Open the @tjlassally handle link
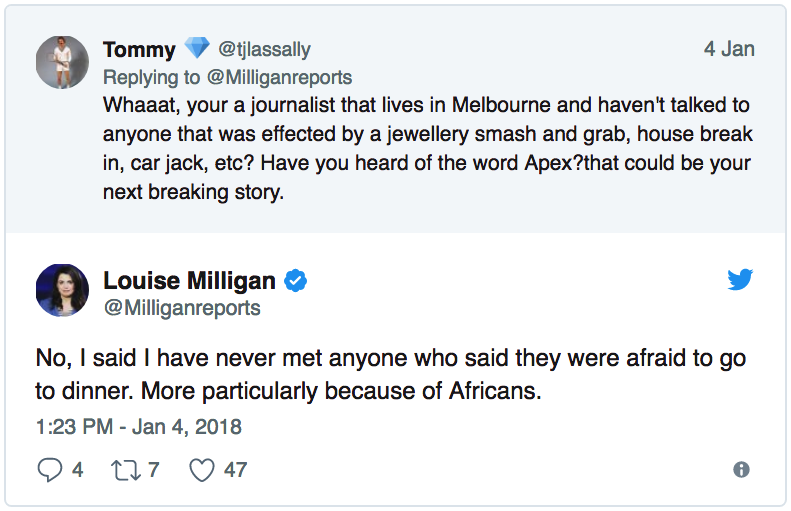This screenshot has width=791, height=511. (x=265, y=49)
